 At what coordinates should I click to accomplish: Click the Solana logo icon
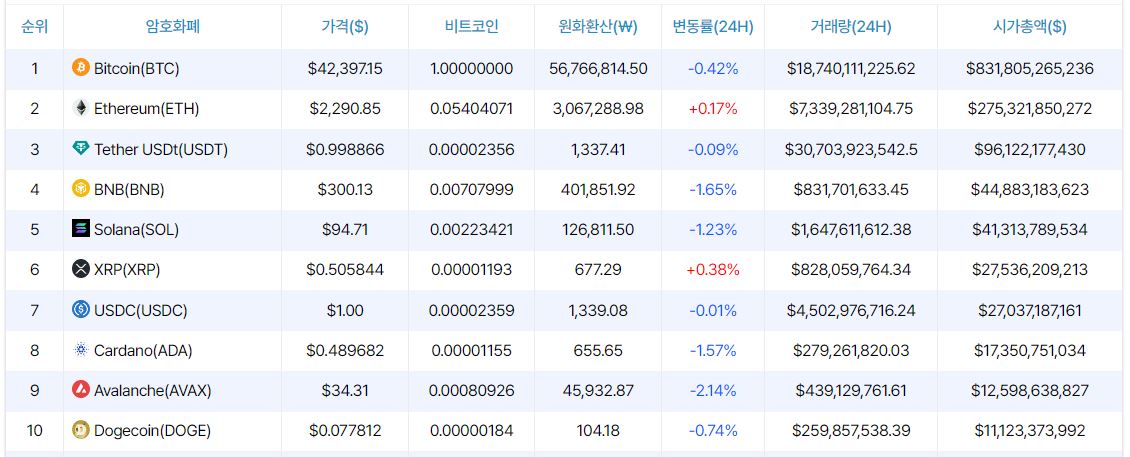pos(81,229)
